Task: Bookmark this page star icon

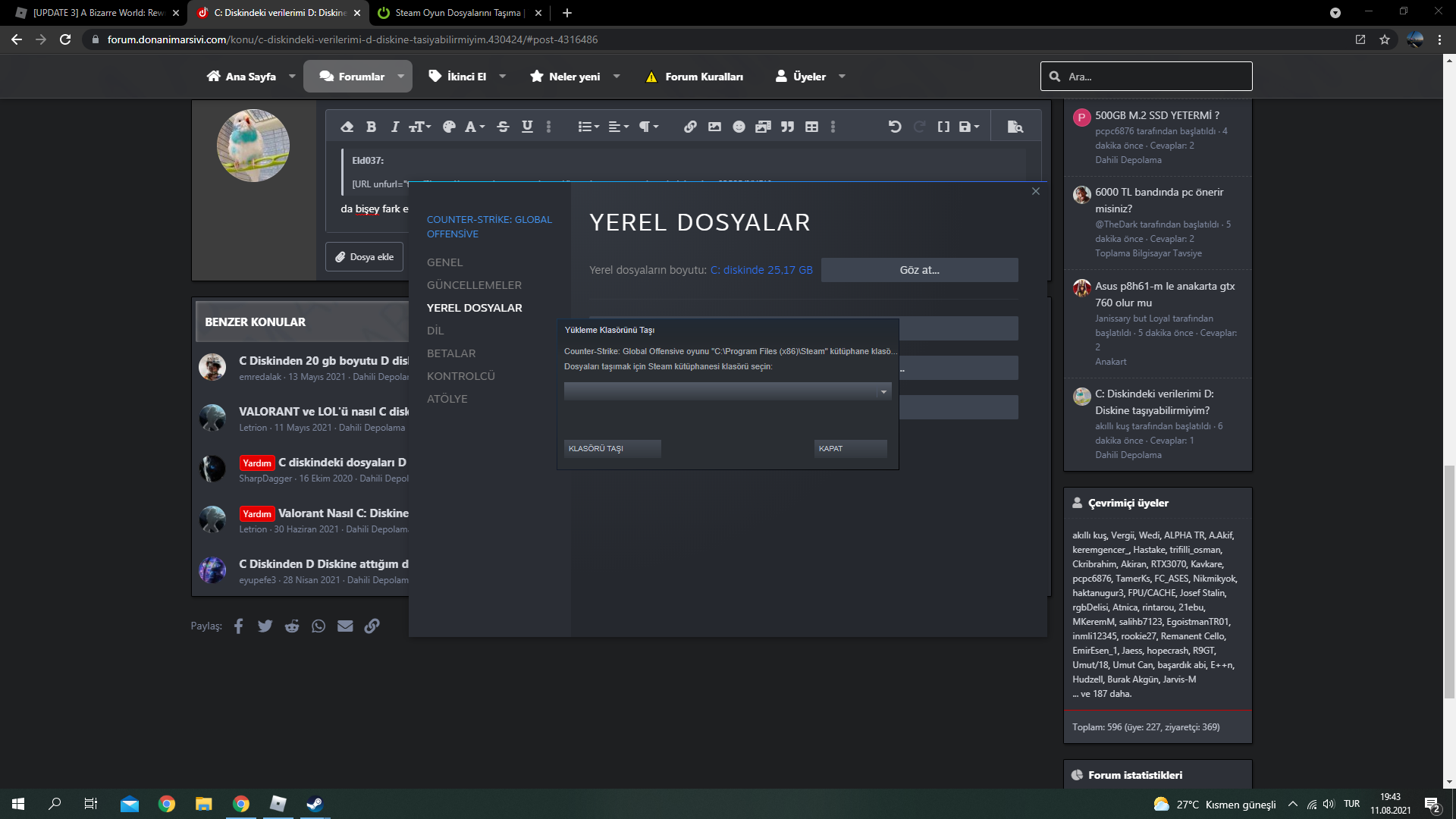Action: coord(1385,39)
